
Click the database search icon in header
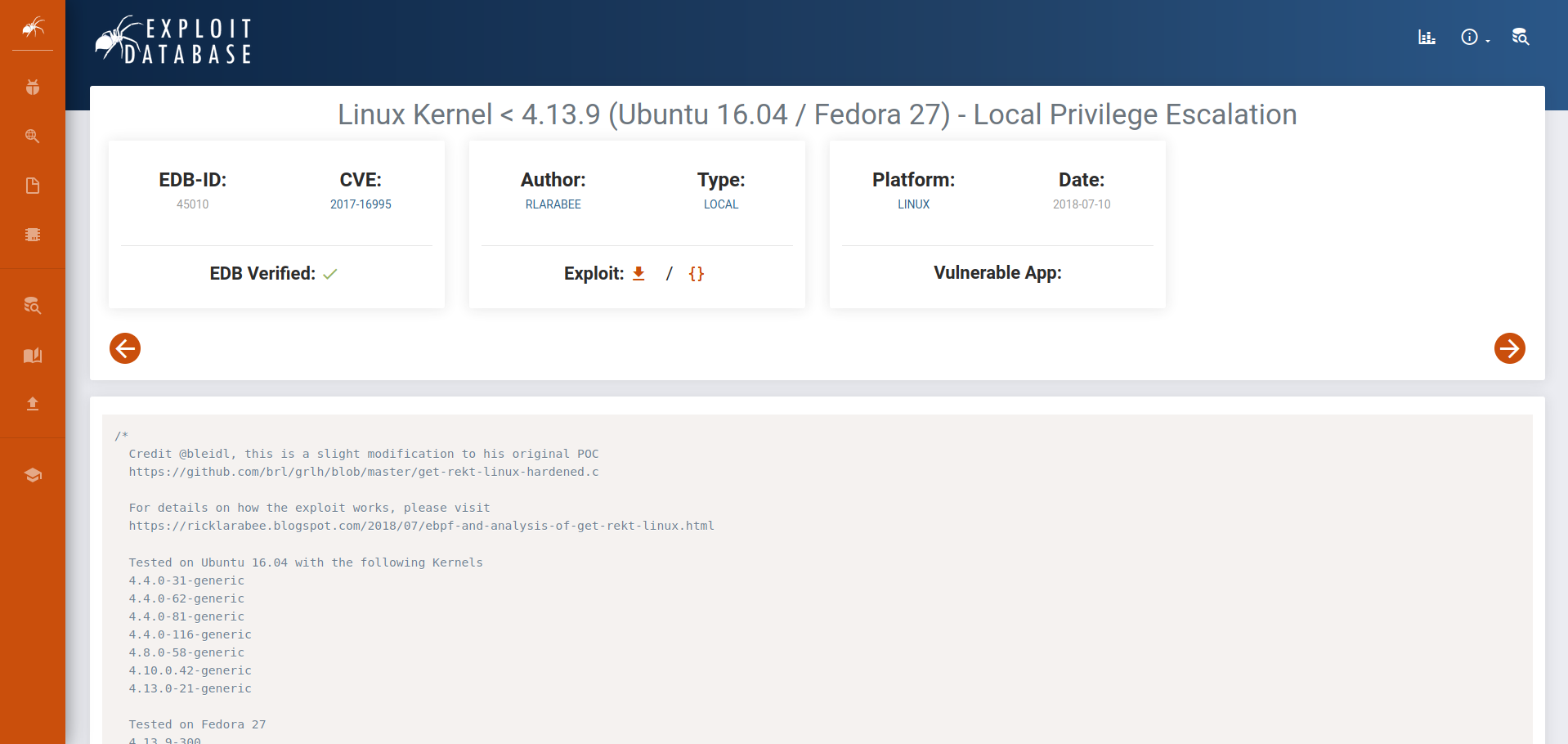(1520, 37)
